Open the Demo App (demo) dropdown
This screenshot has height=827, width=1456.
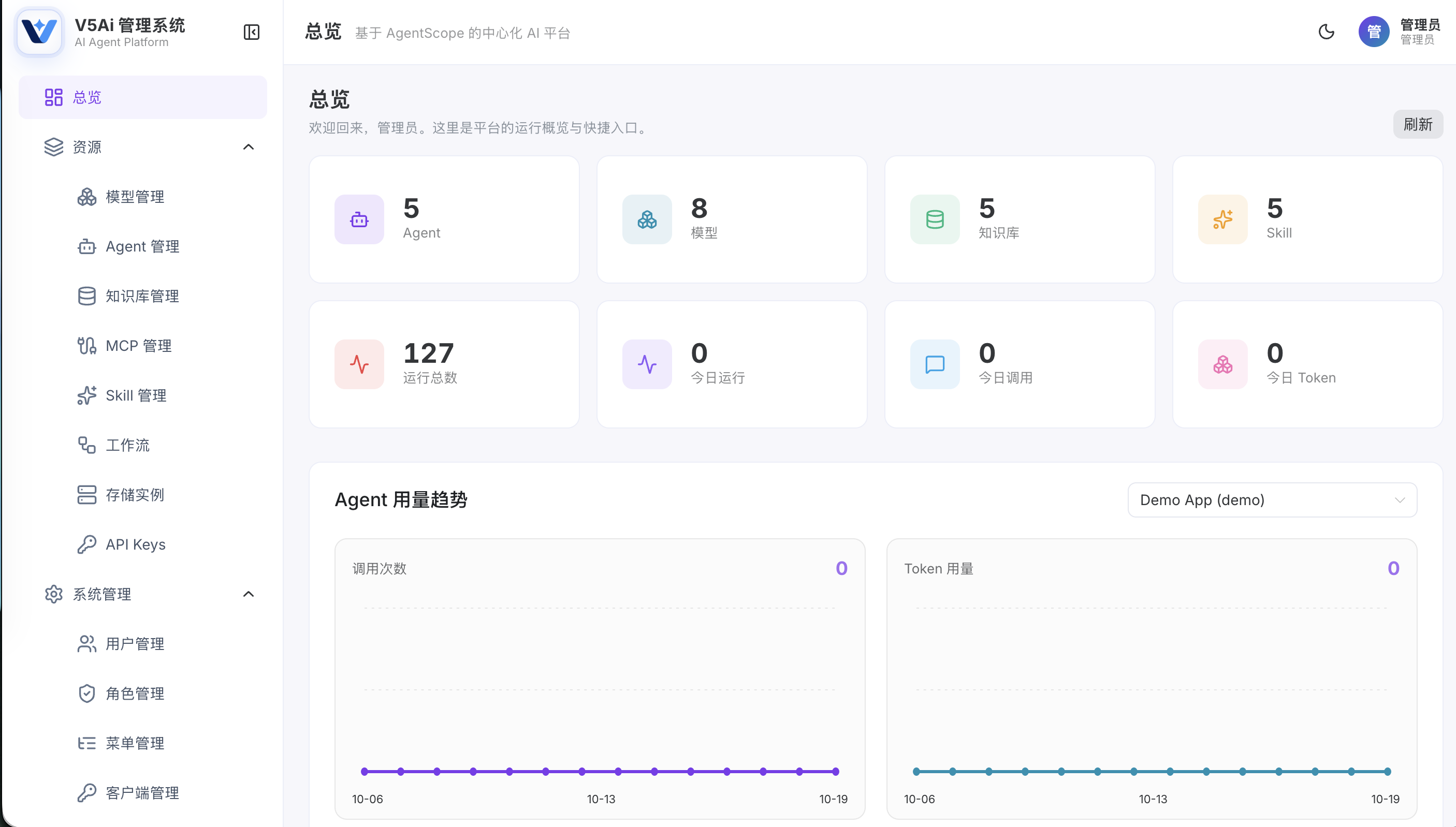point(1272,500)
